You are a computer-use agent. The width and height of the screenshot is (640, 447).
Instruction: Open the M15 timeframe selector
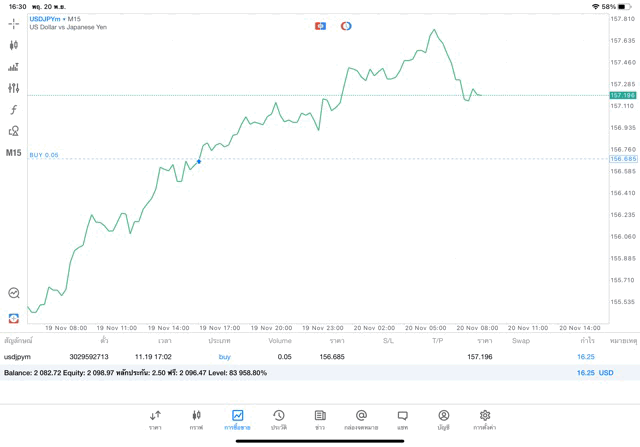click(14, 153)
